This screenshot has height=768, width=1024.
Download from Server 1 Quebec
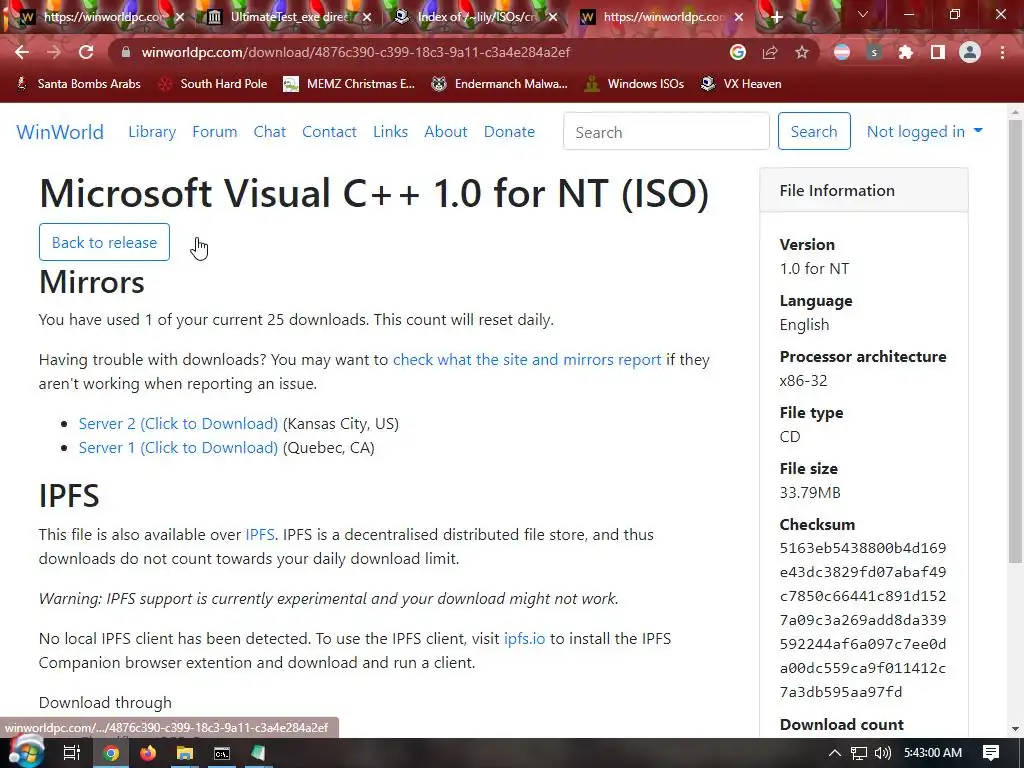[x=178, y=448]
